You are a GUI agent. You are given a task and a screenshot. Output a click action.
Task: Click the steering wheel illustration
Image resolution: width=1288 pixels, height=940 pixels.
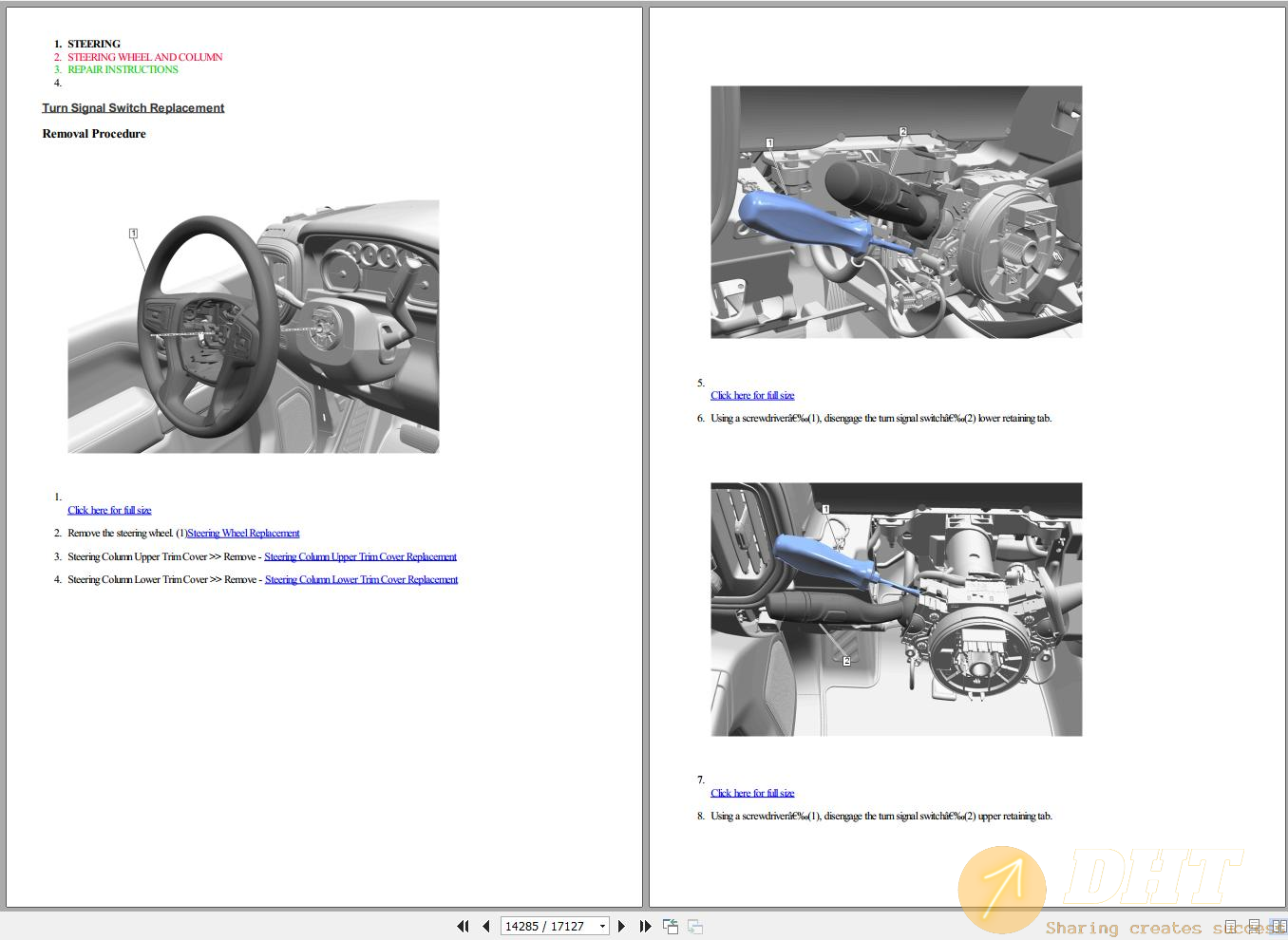coord(254,327)
